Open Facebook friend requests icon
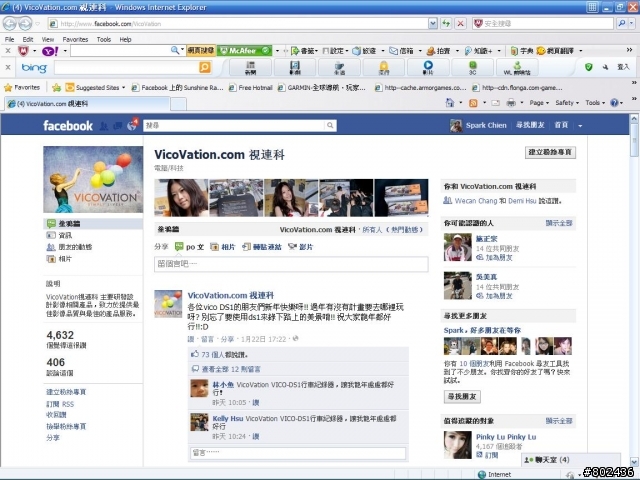Viewport: 640px width, 480px height. [x=104, y=126]
